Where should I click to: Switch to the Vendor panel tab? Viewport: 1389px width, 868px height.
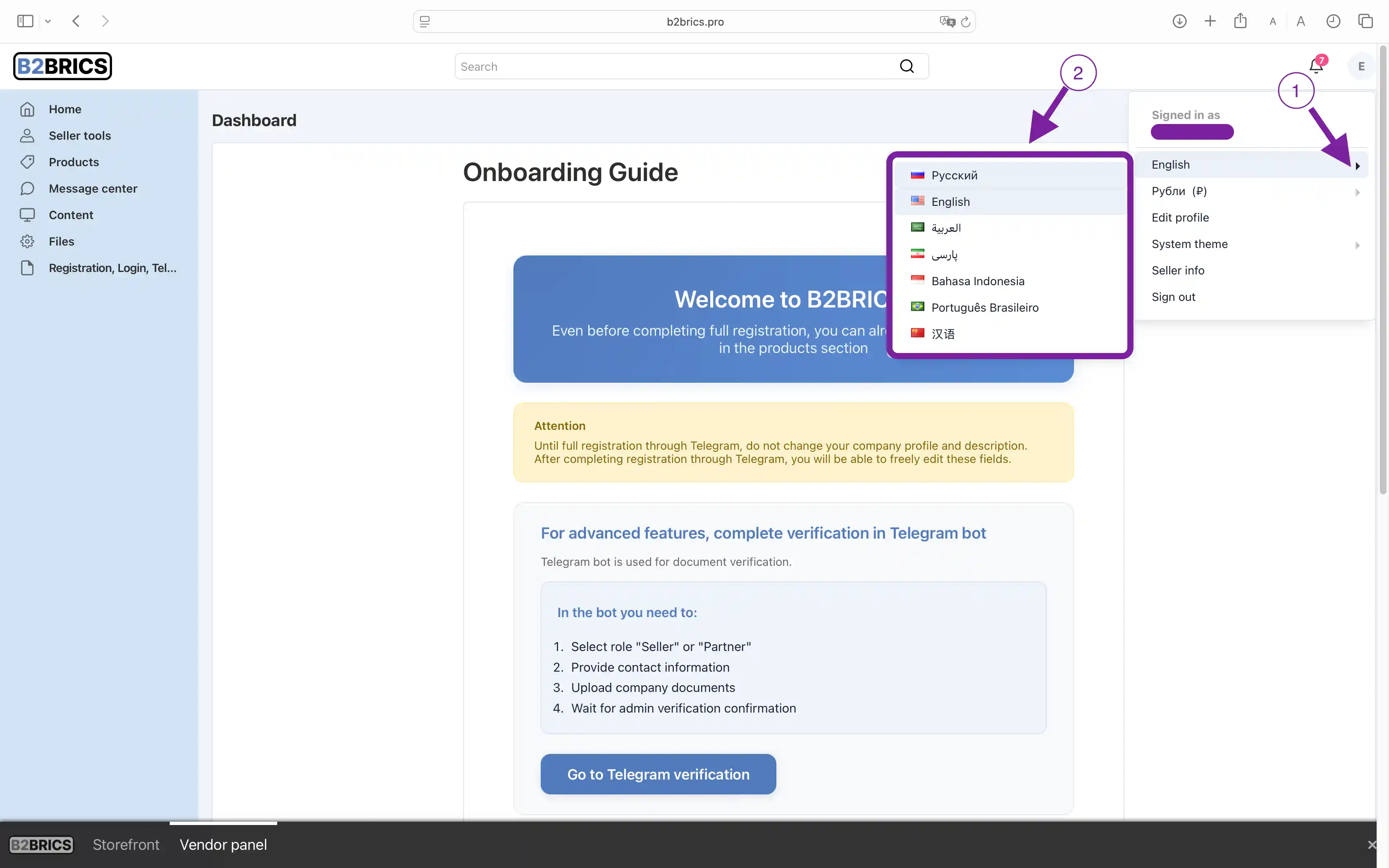(223, 845)
